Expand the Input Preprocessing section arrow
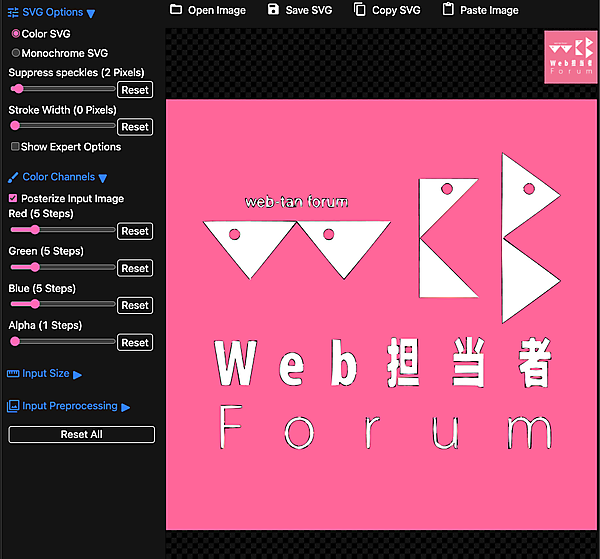This screenshot has width=600, height=559. (126, 408)
